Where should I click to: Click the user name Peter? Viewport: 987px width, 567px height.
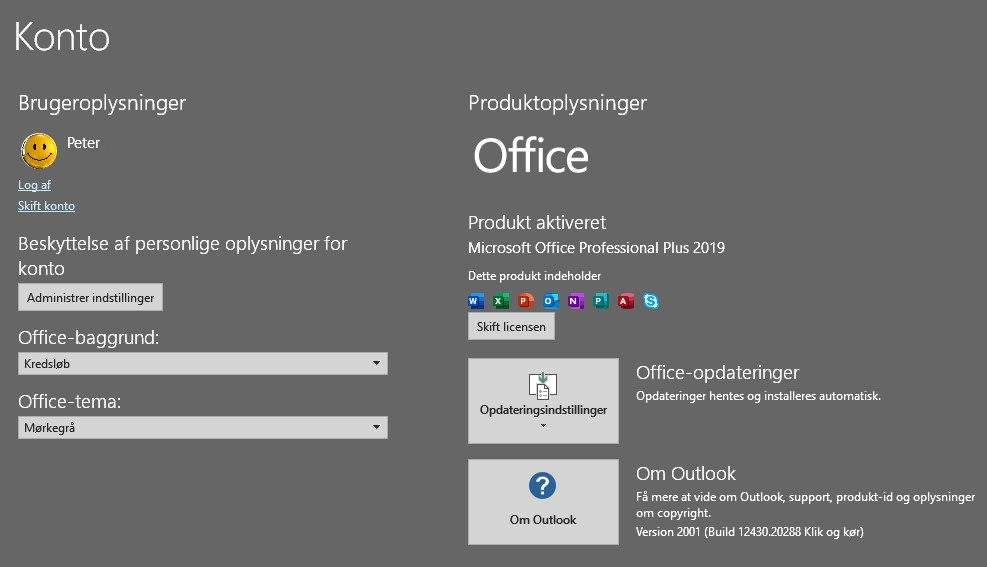84,143
